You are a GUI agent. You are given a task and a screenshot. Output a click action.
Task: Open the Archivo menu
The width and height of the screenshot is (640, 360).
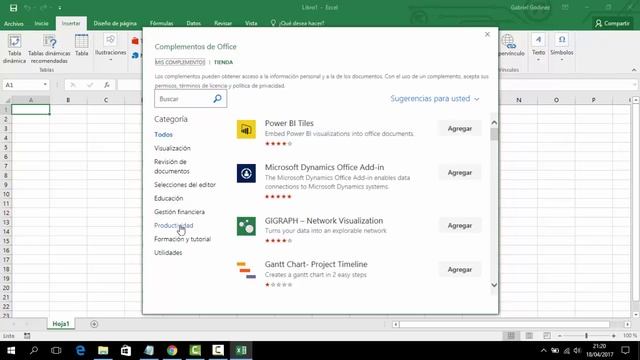13,24
